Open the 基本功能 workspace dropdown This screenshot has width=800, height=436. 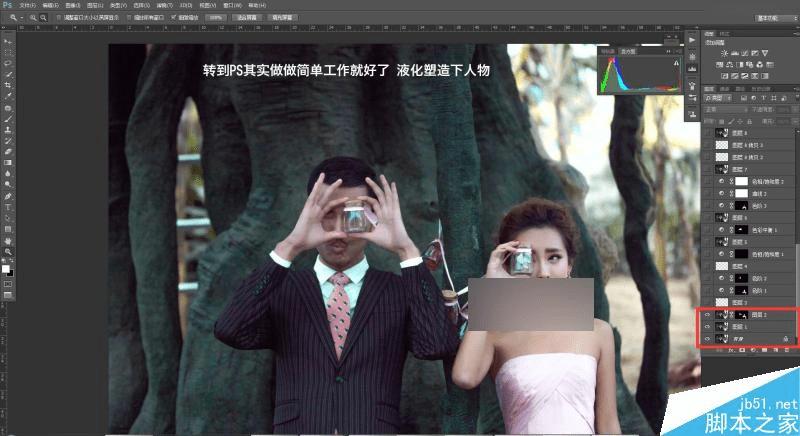(x=776, y=18)
